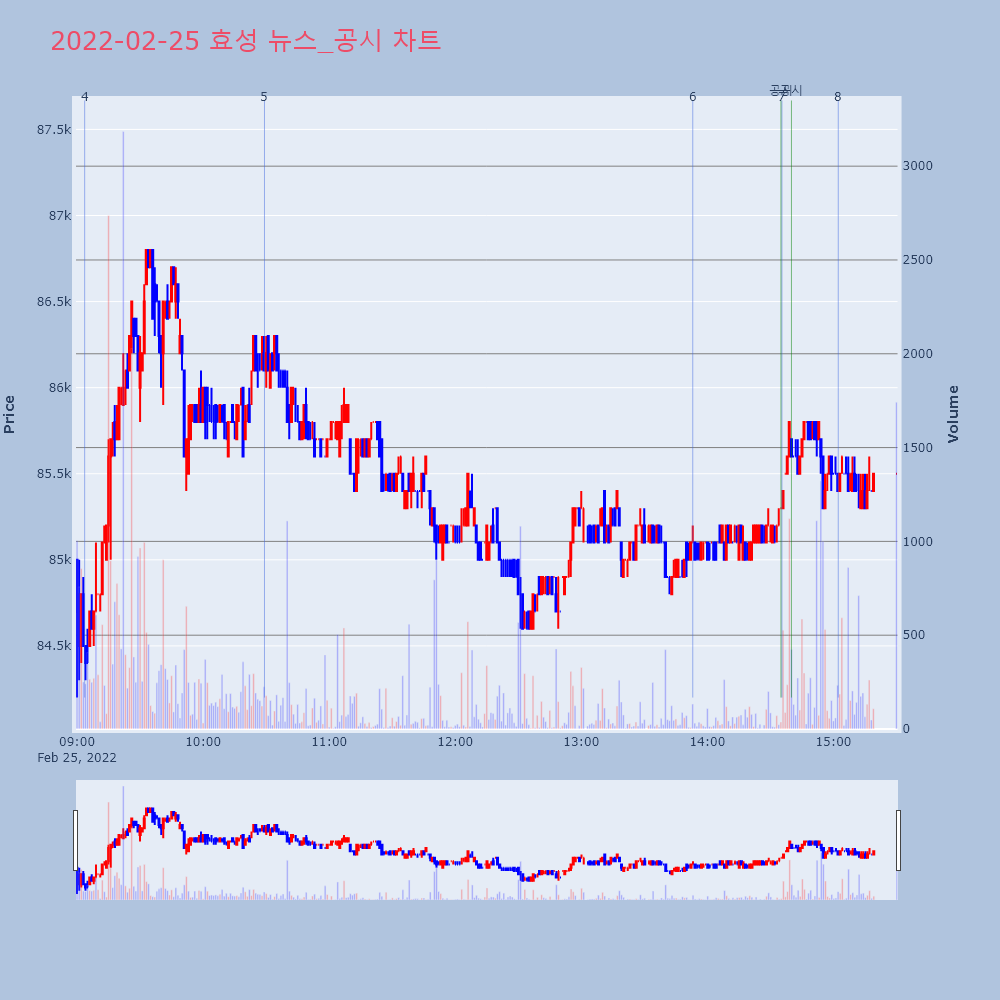Viewport: 1000px width, 1000px height.
Task: Click the 2000 volume axis label
Action: [x=918, y=353]
